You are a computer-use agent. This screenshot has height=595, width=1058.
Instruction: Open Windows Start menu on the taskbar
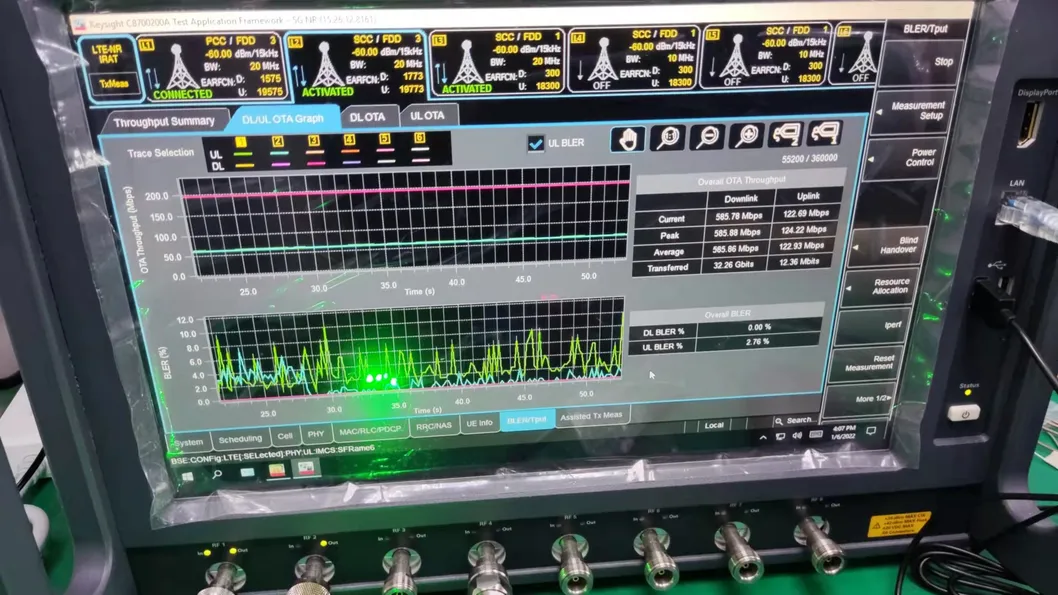point(187,474)
